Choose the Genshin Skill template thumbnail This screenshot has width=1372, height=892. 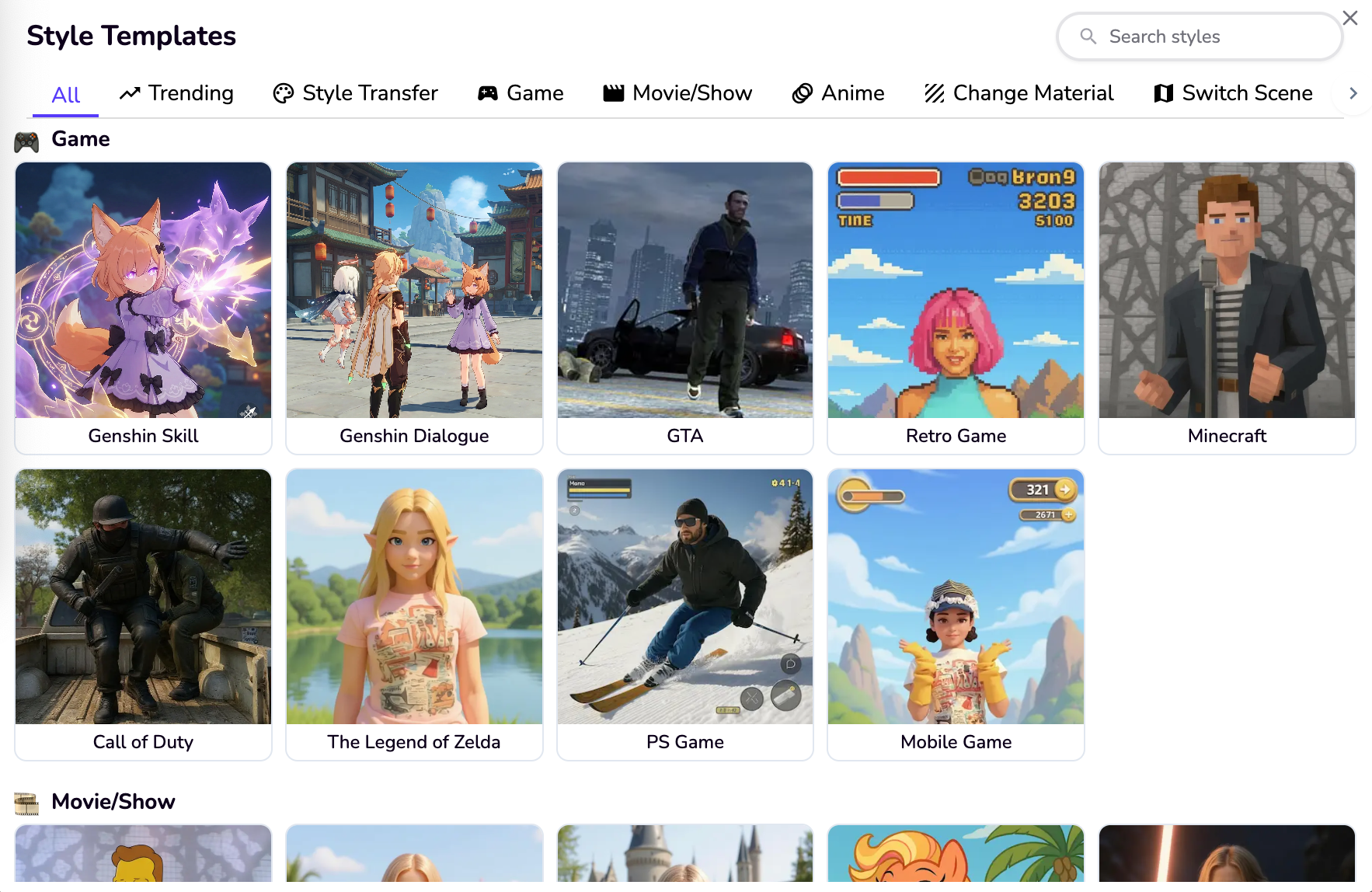tap(144, 290)
